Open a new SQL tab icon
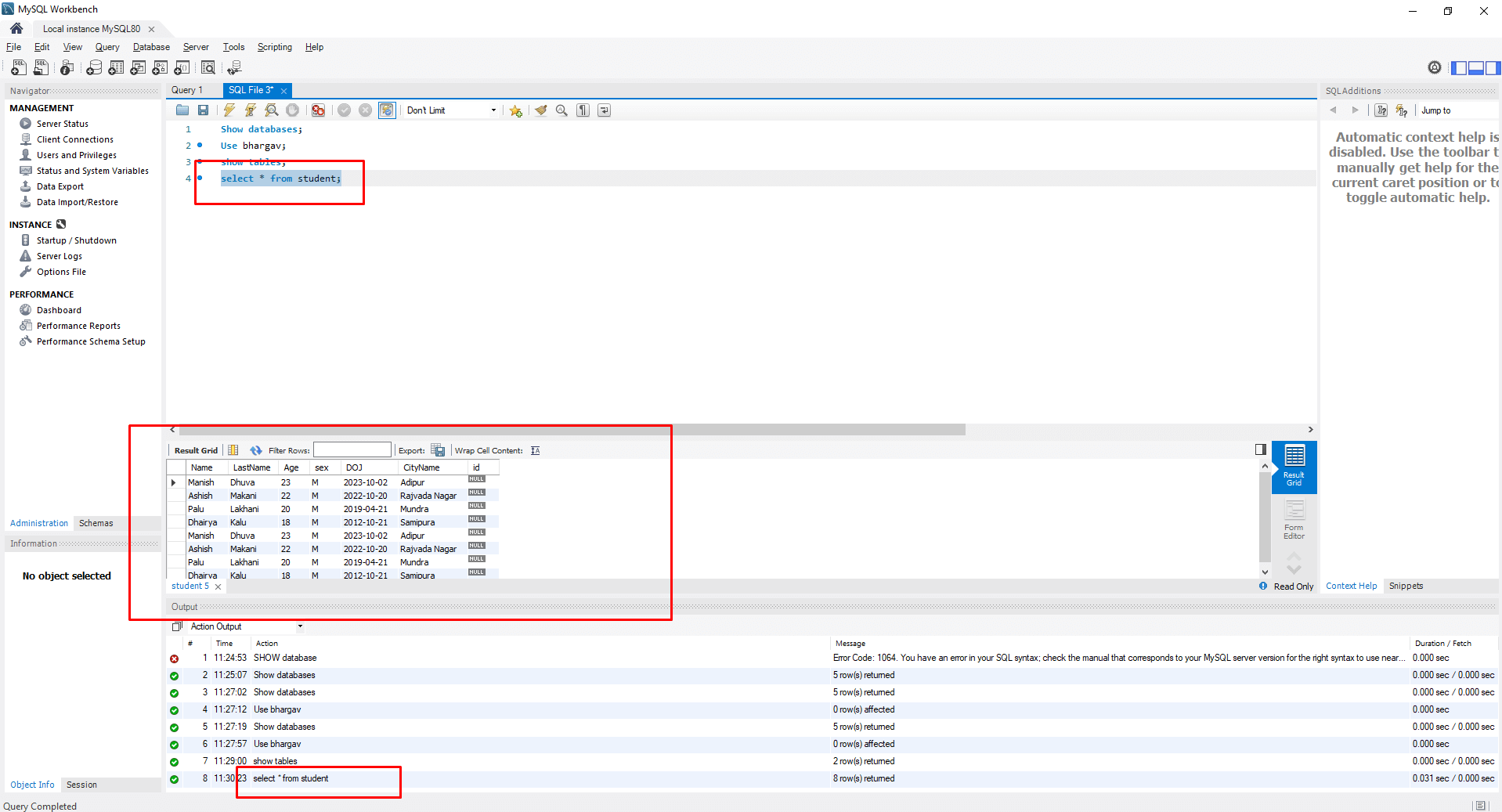The width and height of the screenshot is (1502, 812). (19, 68)
